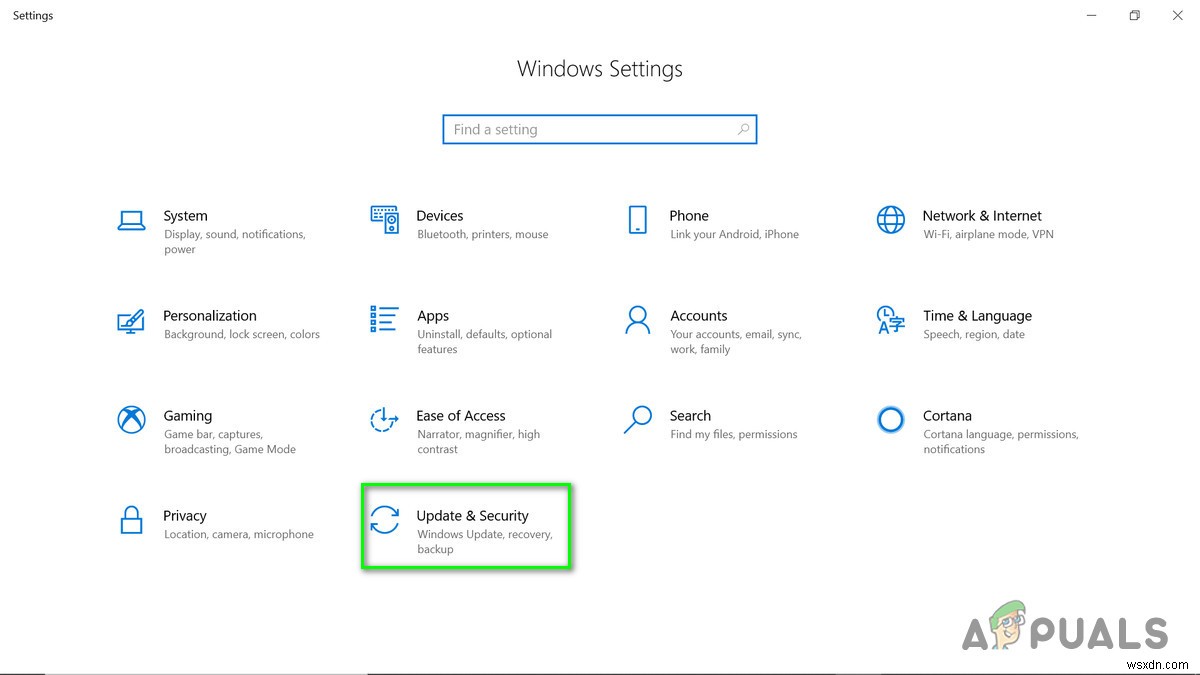Click the Phone settings icon
Screen dimensions: 1200x675
[638, 220]
